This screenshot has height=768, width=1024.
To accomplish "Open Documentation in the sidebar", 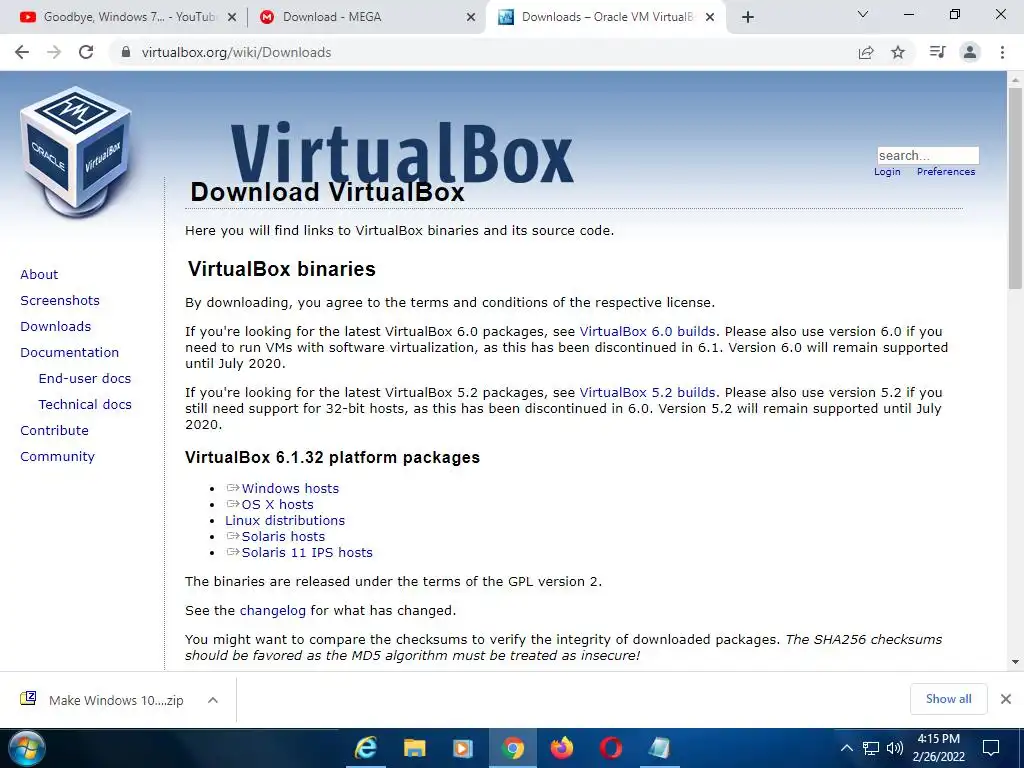I will click(70, 353).
